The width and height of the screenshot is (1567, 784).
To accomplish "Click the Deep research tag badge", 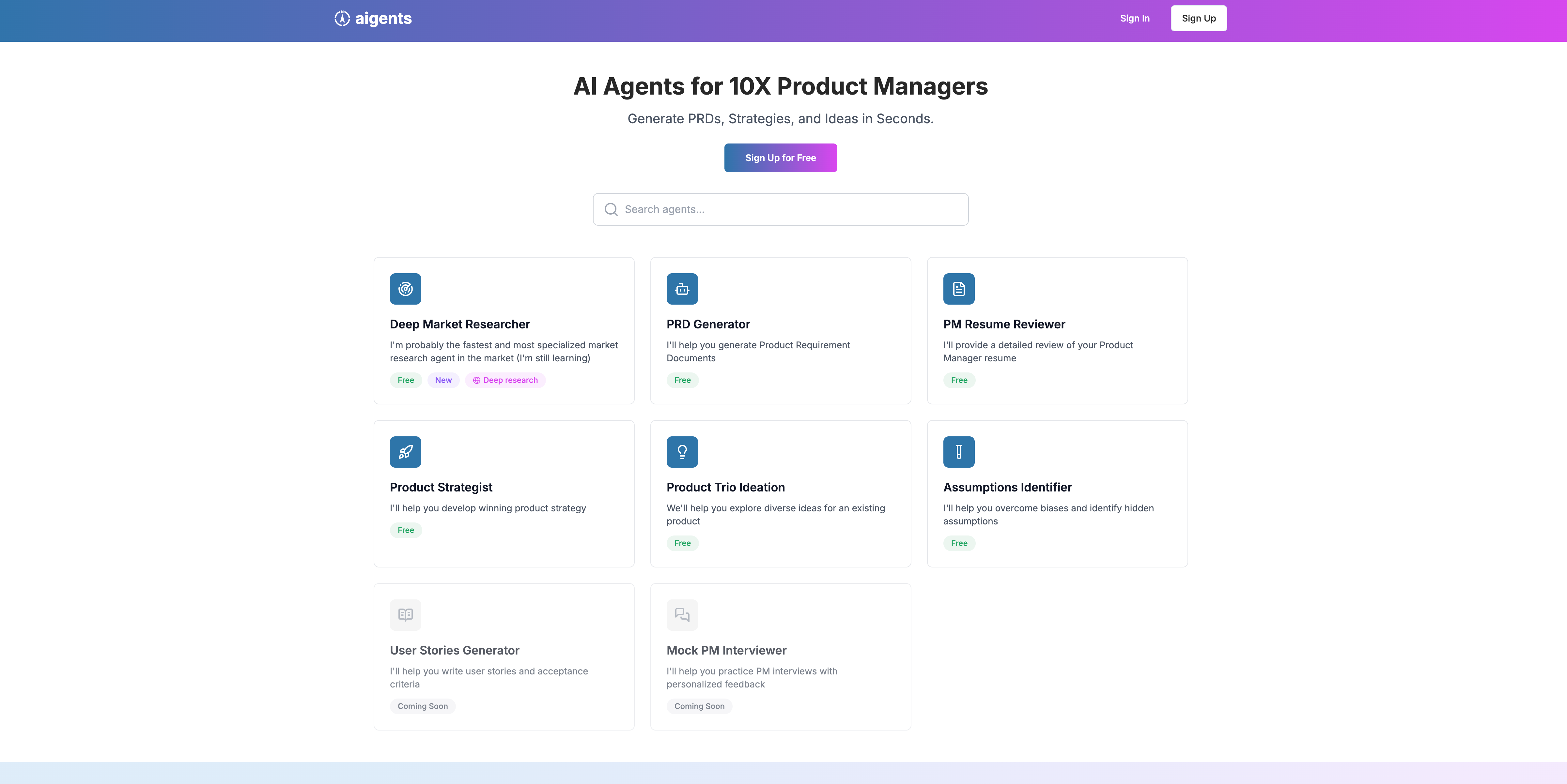I will 505,380.
